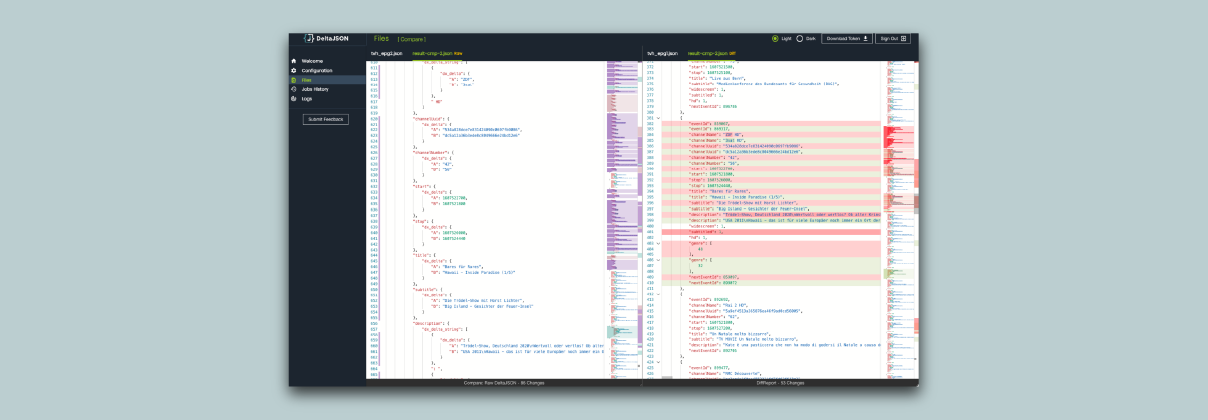Screen dimensions: 1208x420
Task: Open Jobs History clock icon
Action: click(x=294, y=89)
